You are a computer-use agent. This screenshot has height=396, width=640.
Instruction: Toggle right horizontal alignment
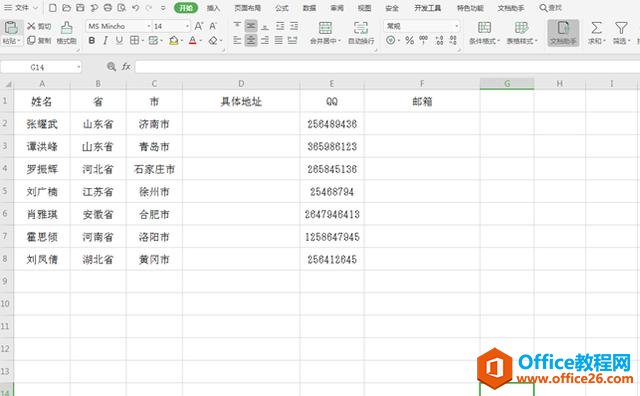(x=265, y=40)
